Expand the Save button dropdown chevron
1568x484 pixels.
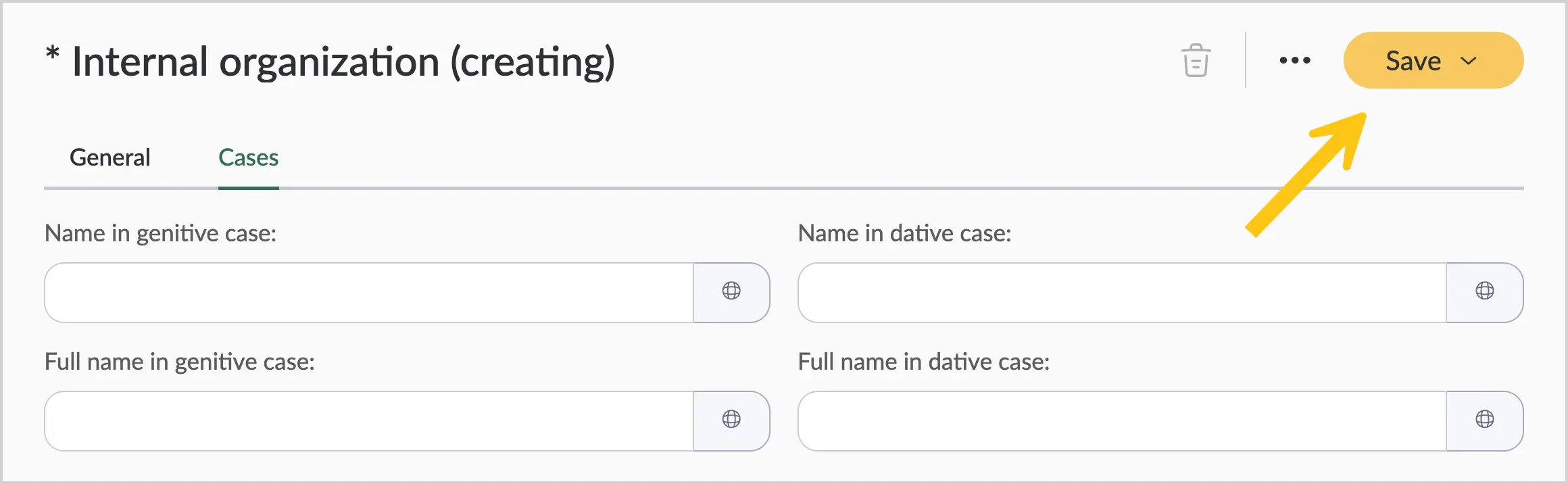tap(1469, 61)
